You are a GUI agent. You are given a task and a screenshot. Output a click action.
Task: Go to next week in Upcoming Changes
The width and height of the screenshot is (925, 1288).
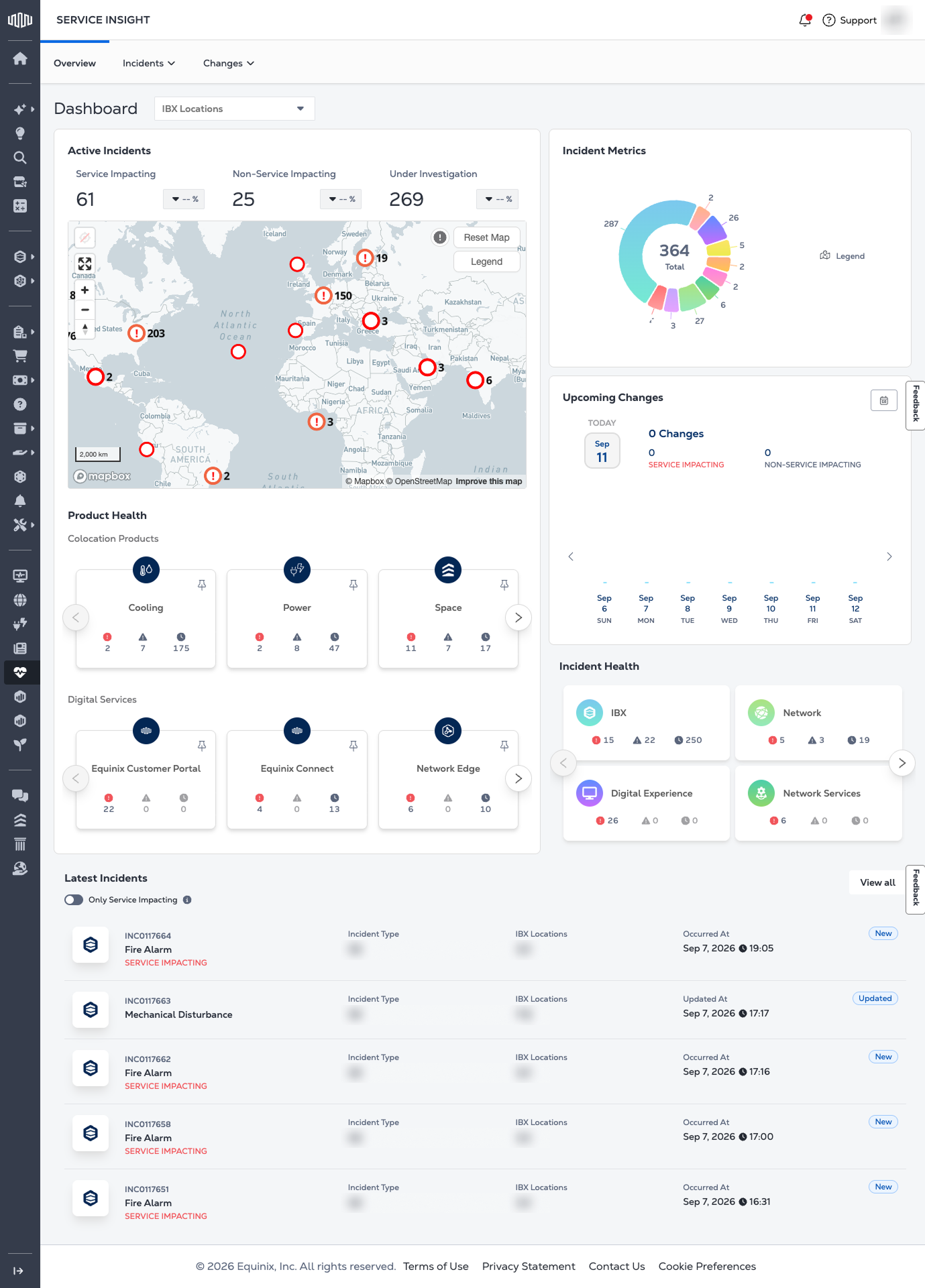pos(889,557)
